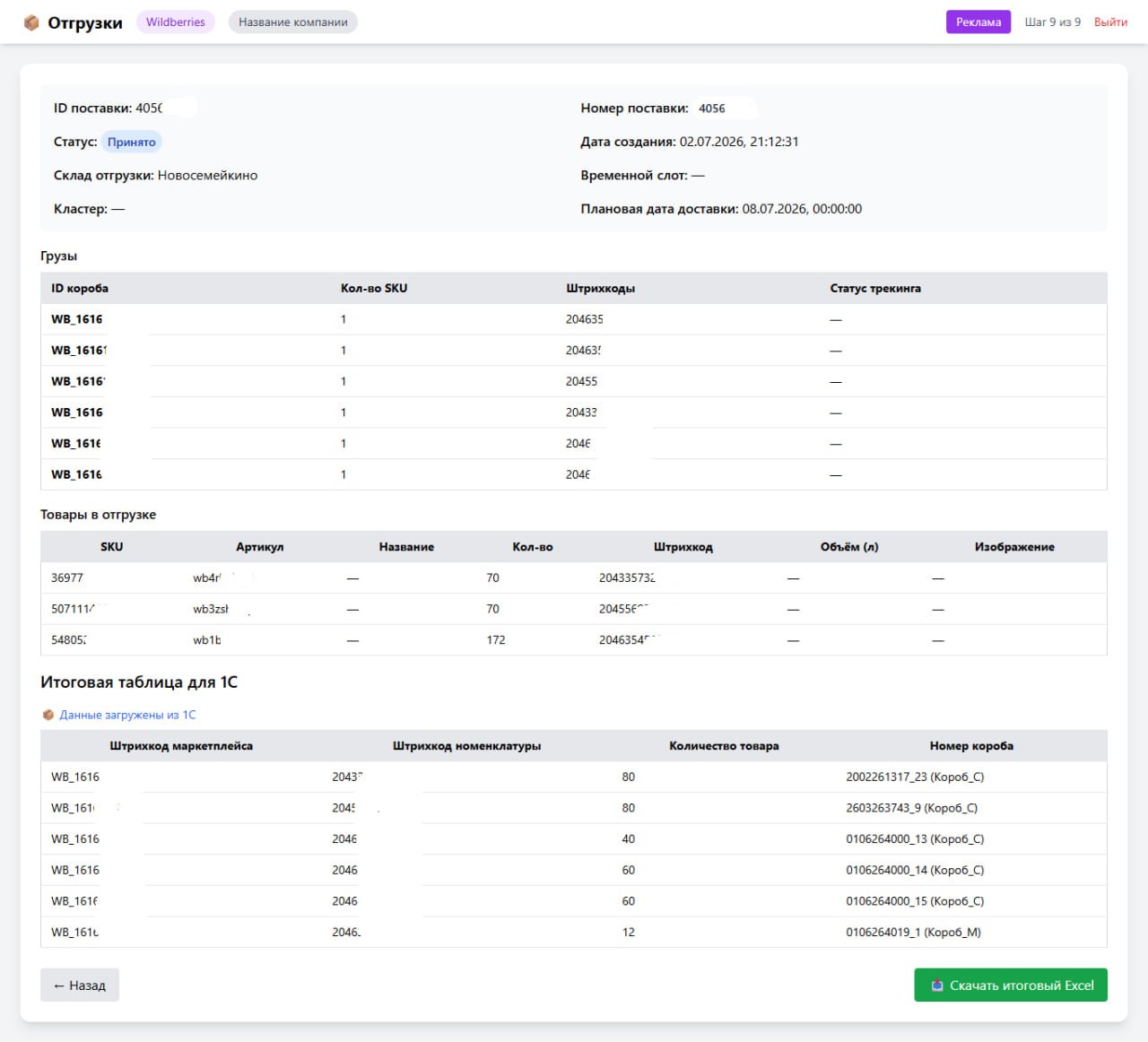Image resolution: width=1148 pixels, height=1042 pixels.
Task: Click the Изображение column header
Action: 1014,547
